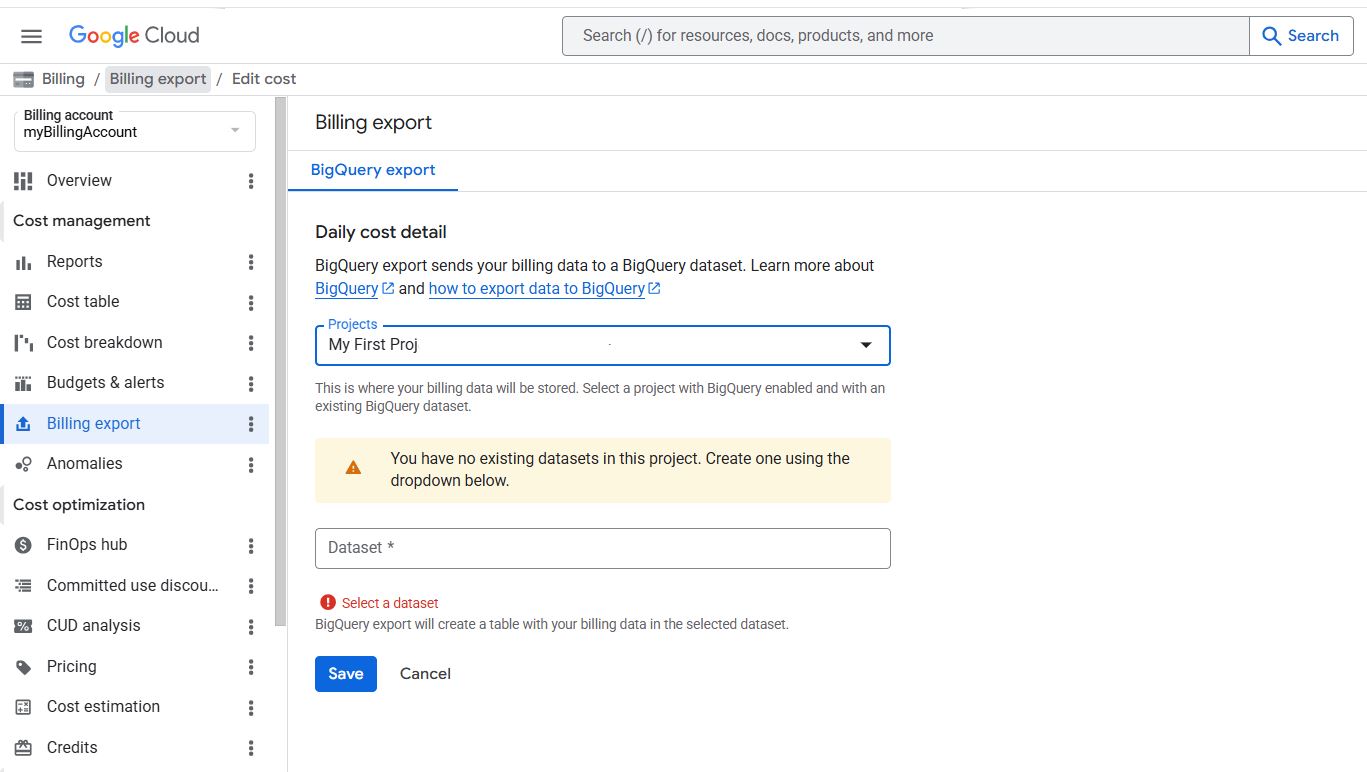Click the sidebar vertical scrollbar
This screenshot has width=1367, height=772.
point(281,360)
